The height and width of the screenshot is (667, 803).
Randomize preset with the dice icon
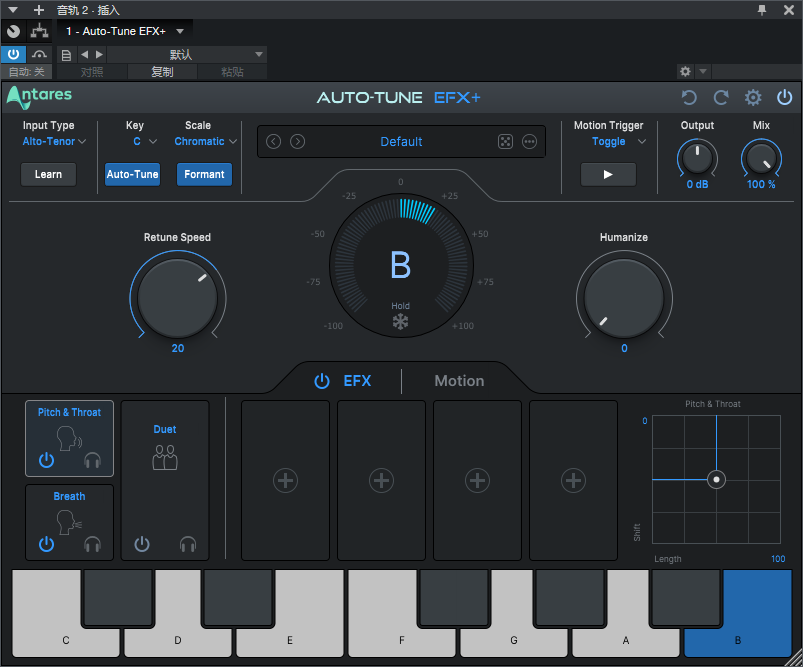505,141
